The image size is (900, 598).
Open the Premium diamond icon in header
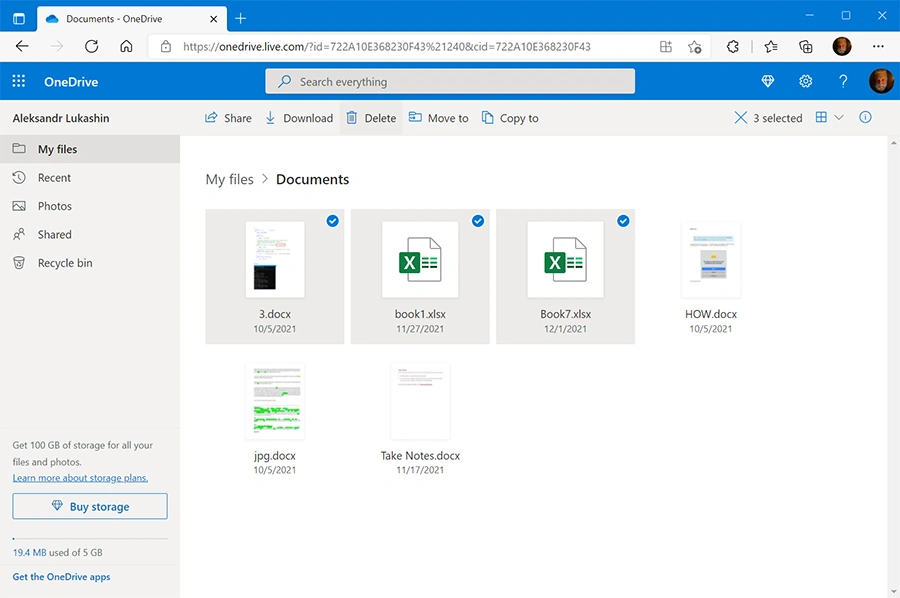coord(767,81)
